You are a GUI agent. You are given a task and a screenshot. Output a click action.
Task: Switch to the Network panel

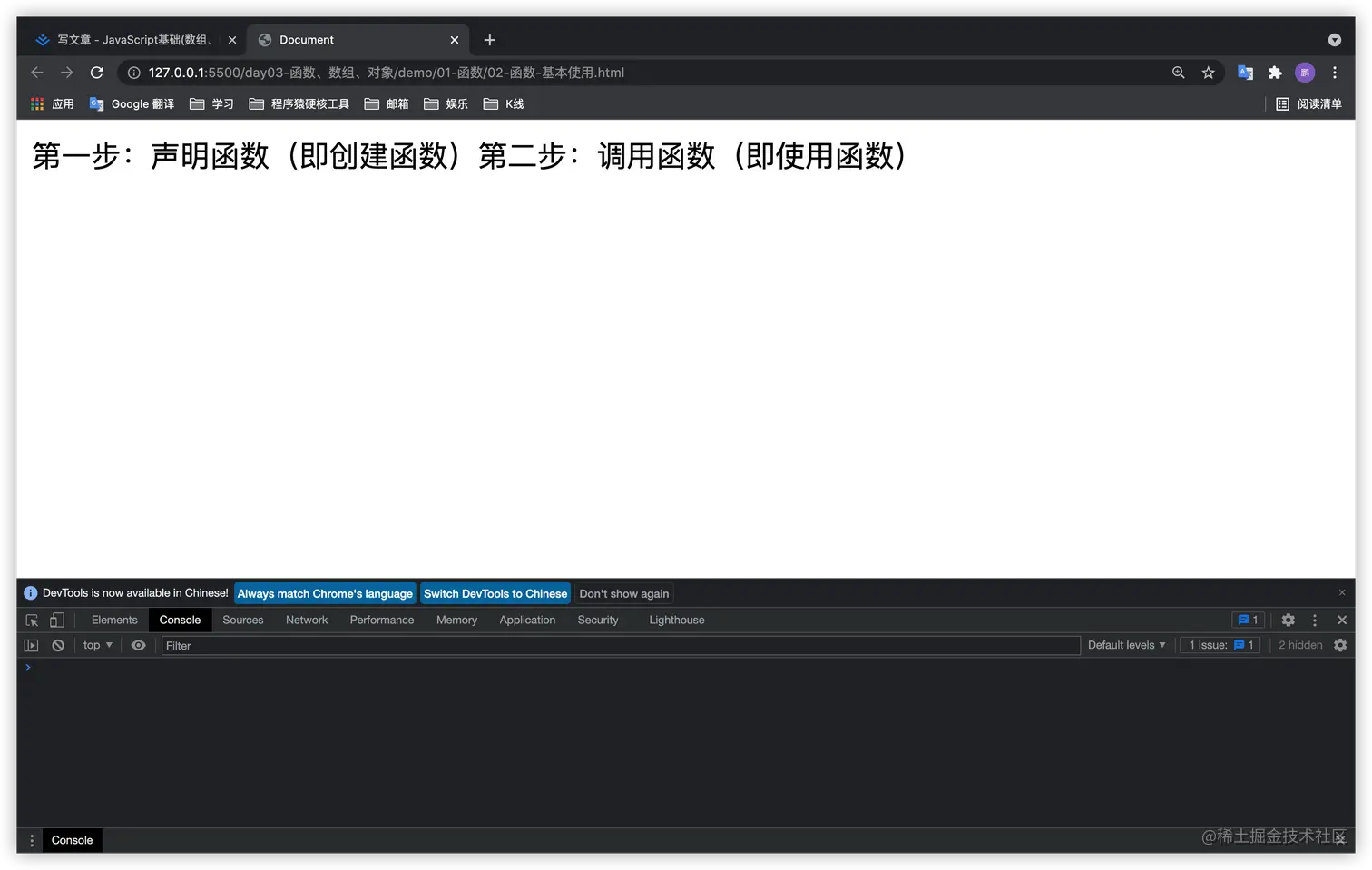click(x=307, y=621)
